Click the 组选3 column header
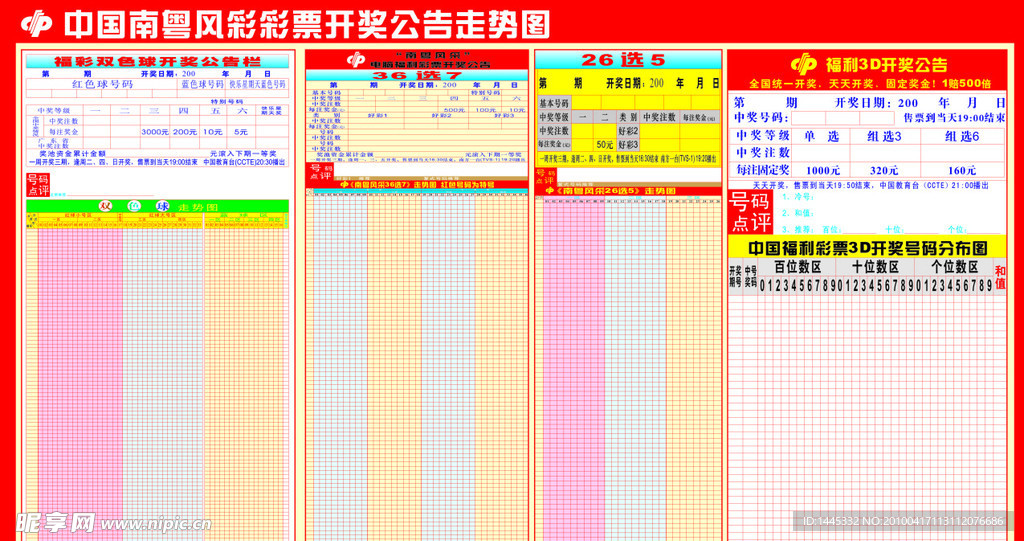 885,137
